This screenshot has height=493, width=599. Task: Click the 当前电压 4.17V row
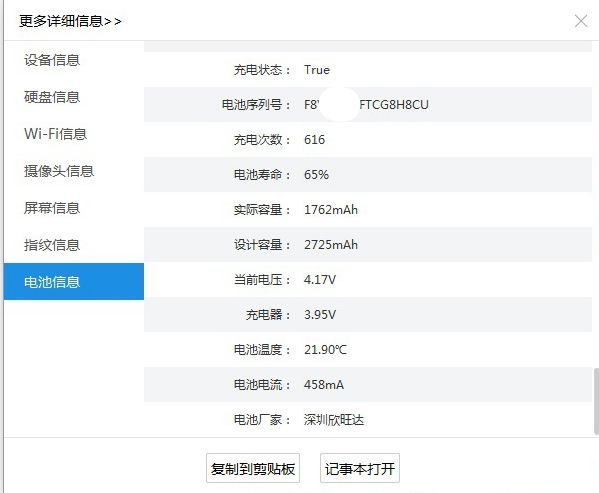point(368,280)
